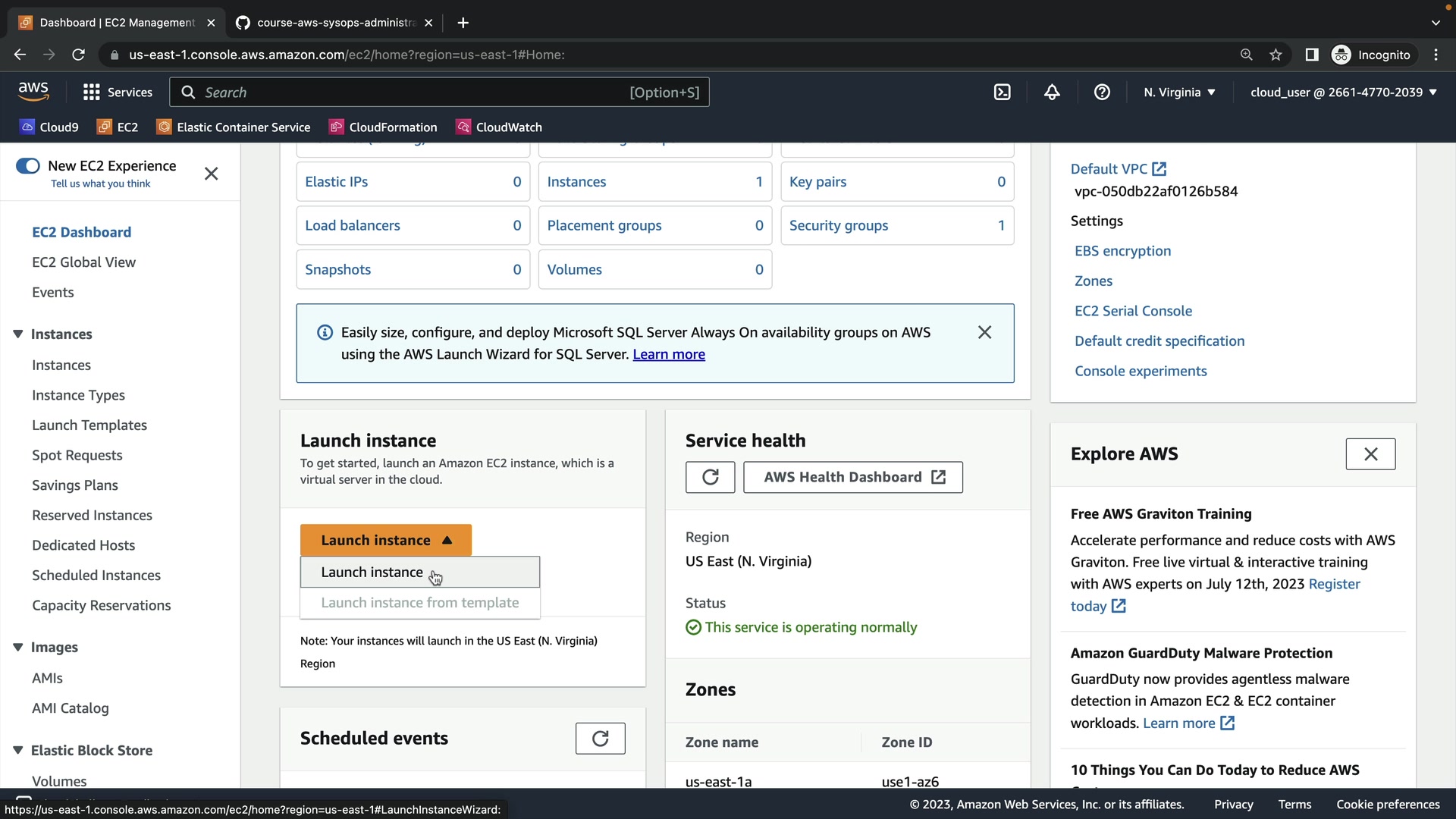Follow the Learn more Launch Wizard link
The image size is (1456, 819).
(x=669, y=354)
